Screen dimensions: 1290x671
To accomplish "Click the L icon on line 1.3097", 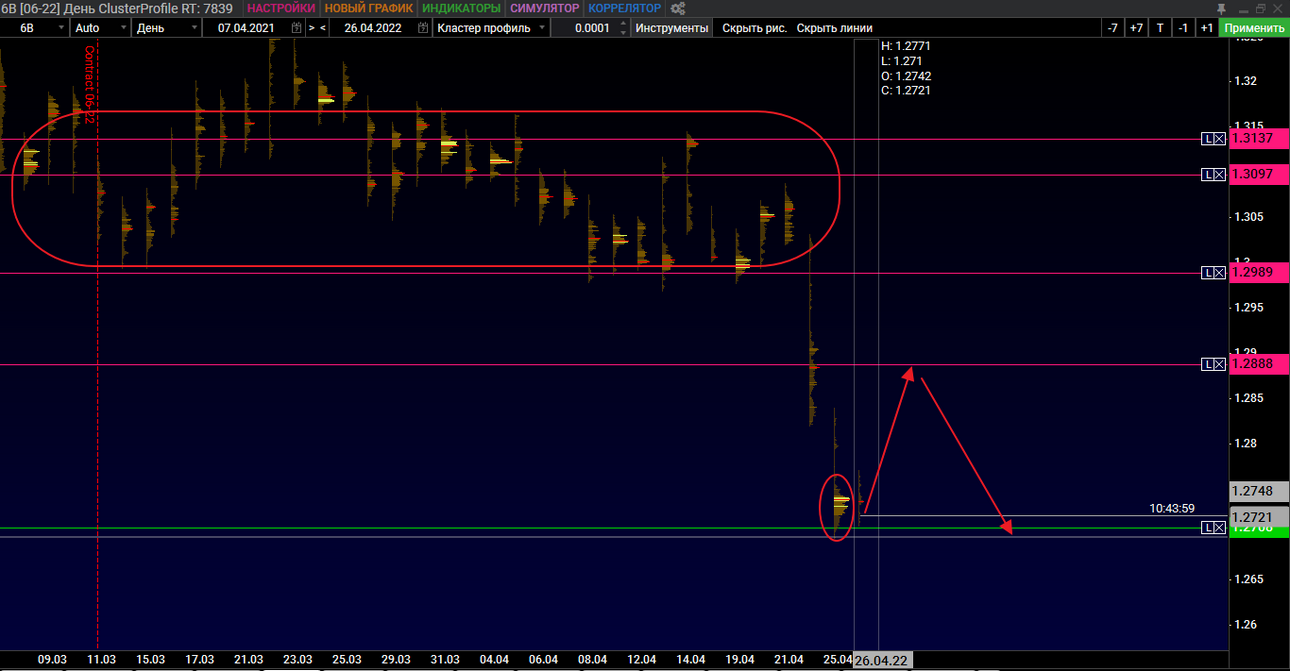I will (1207, 175).
